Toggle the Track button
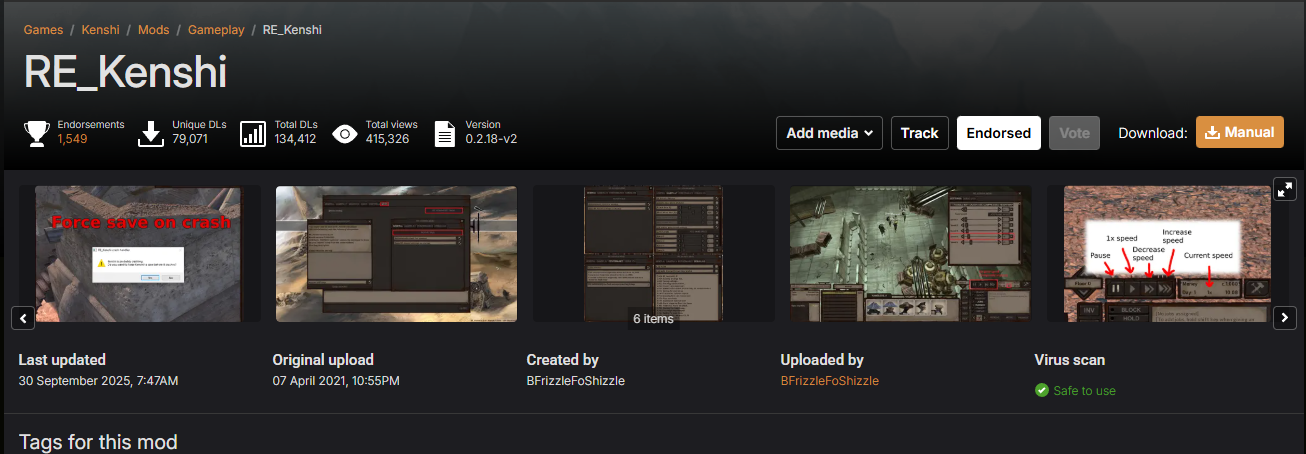This screenshot has height=454, width=1306. pyautogui.click(x=920, y=133)
